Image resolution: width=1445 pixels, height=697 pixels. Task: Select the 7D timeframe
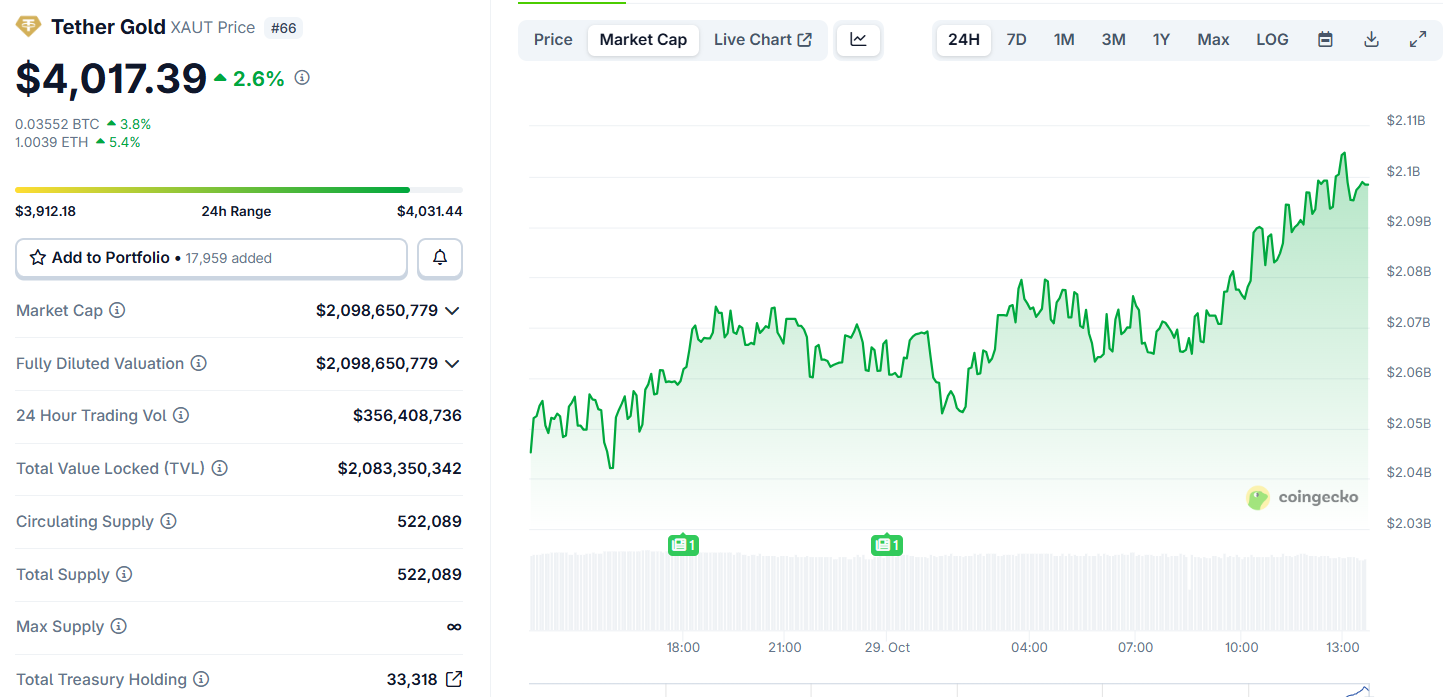click(x=1015, y=39)
